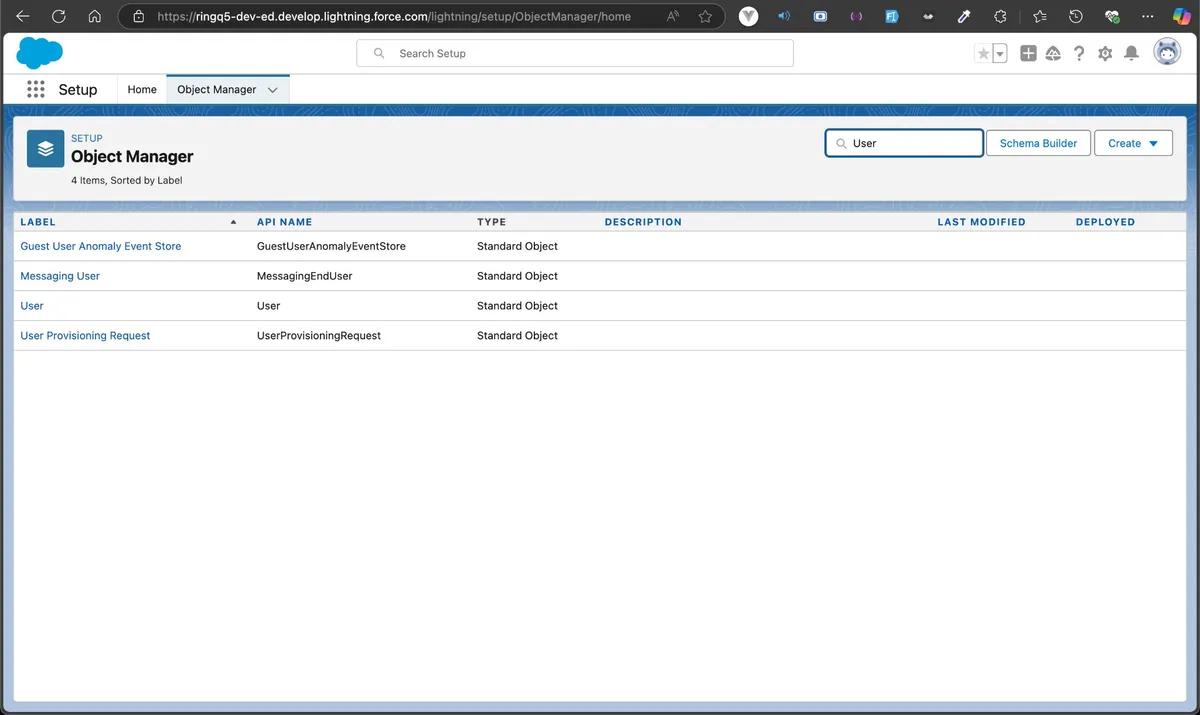Image resolution: width=1200 pixels, height=715 pixels.
Task: Go to browser home page icon
Action: (95, 16)
